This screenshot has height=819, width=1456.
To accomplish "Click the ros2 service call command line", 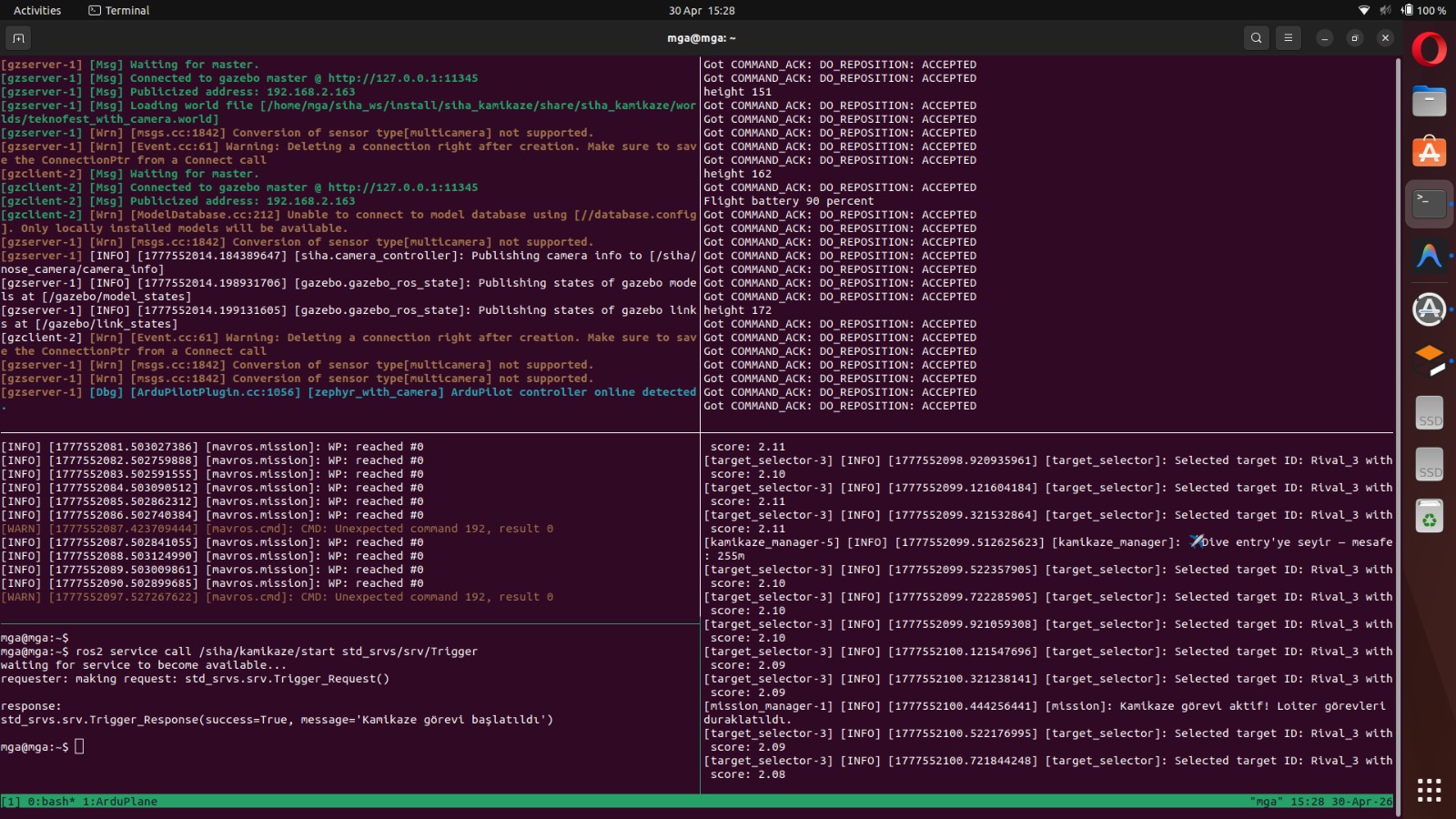I will pos(239,652).
